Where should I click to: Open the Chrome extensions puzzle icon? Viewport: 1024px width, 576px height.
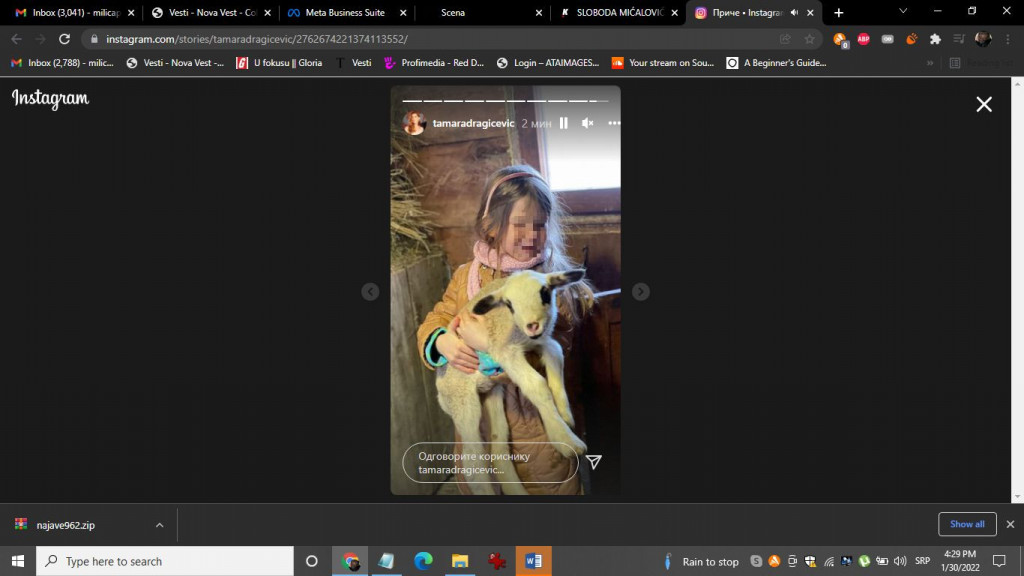click(x=935, y=39)
